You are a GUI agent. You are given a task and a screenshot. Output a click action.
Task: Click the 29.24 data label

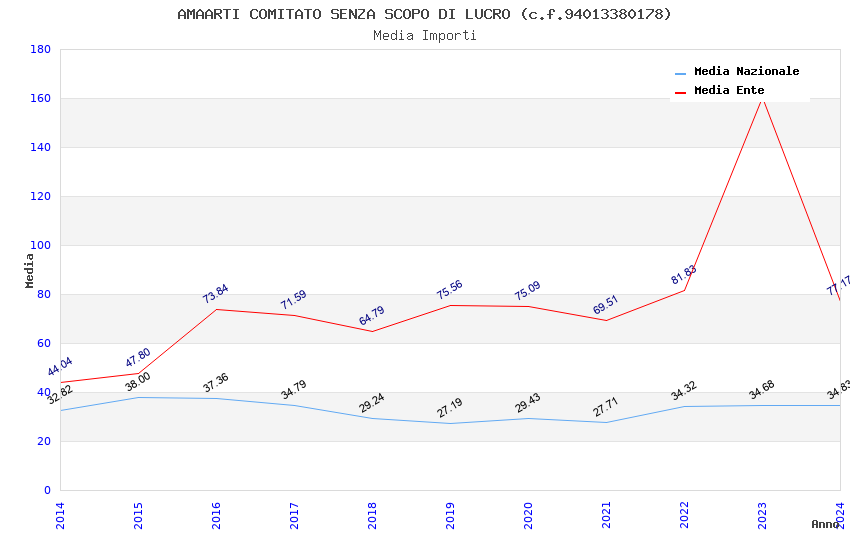click(x=372, y=403)
